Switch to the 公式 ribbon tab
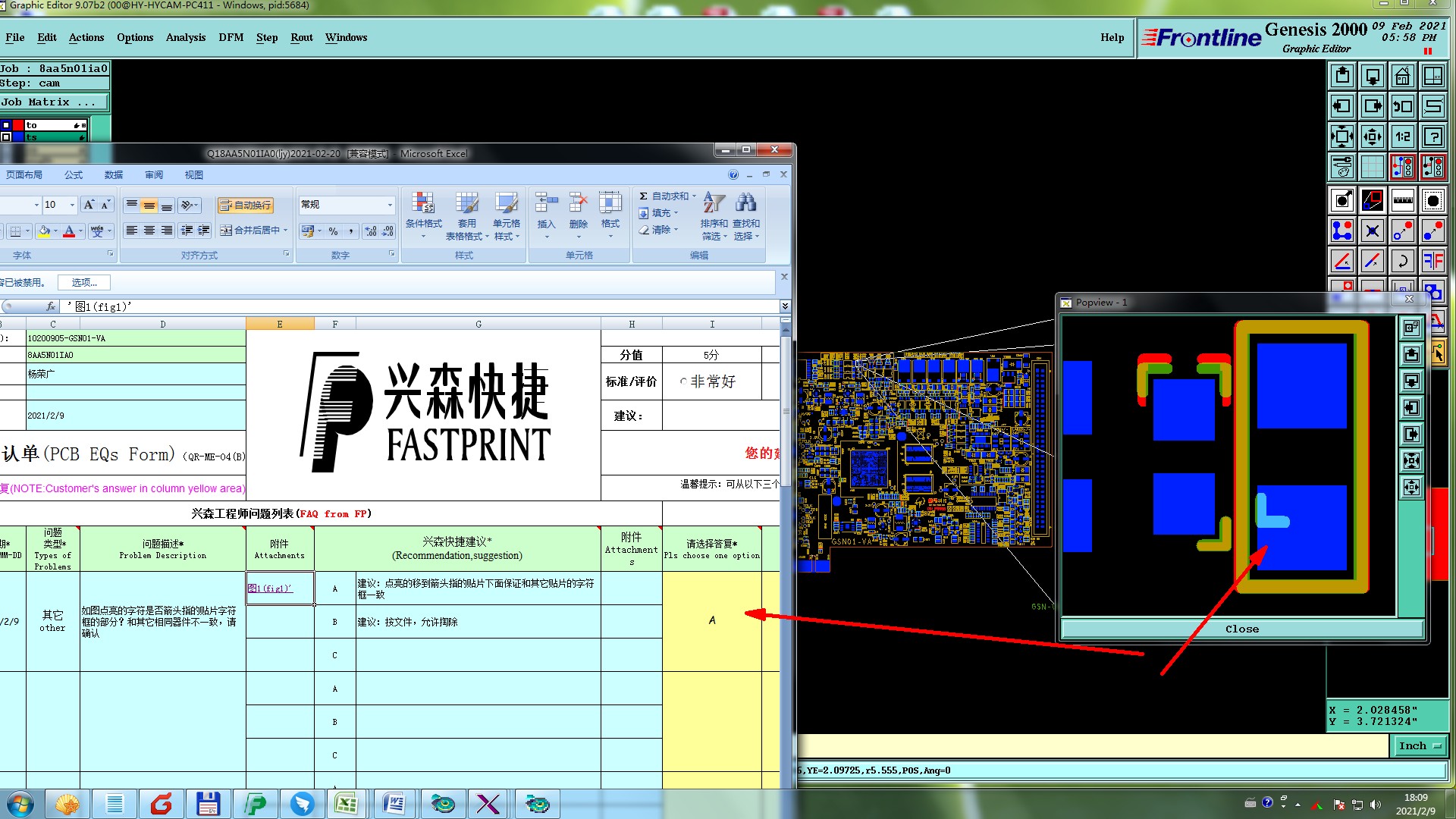Viewport: 1456px width, 819px height. click(74, 175)
